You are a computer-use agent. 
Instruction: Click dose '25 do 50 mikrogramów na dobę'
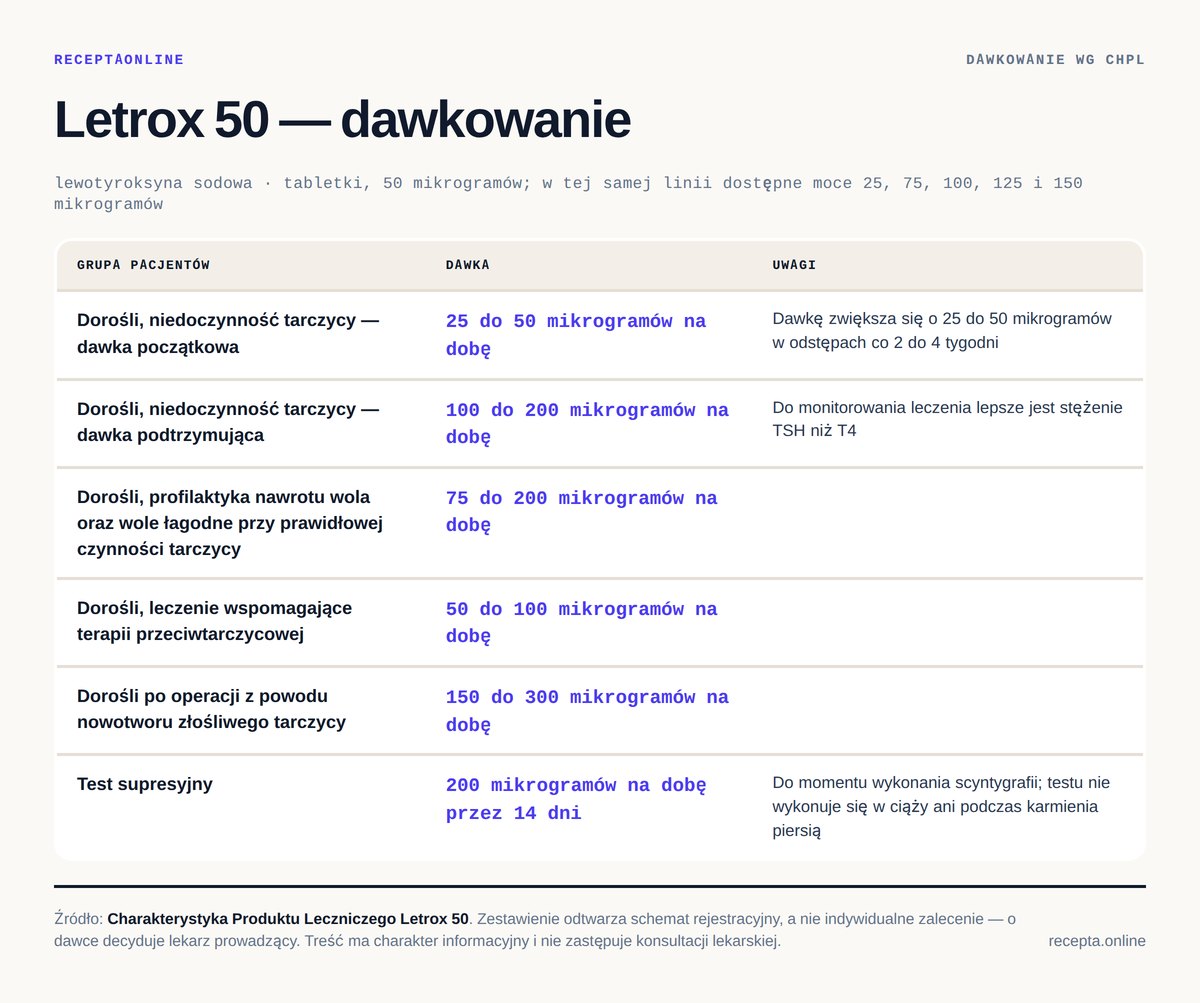[x=576, y=335]
